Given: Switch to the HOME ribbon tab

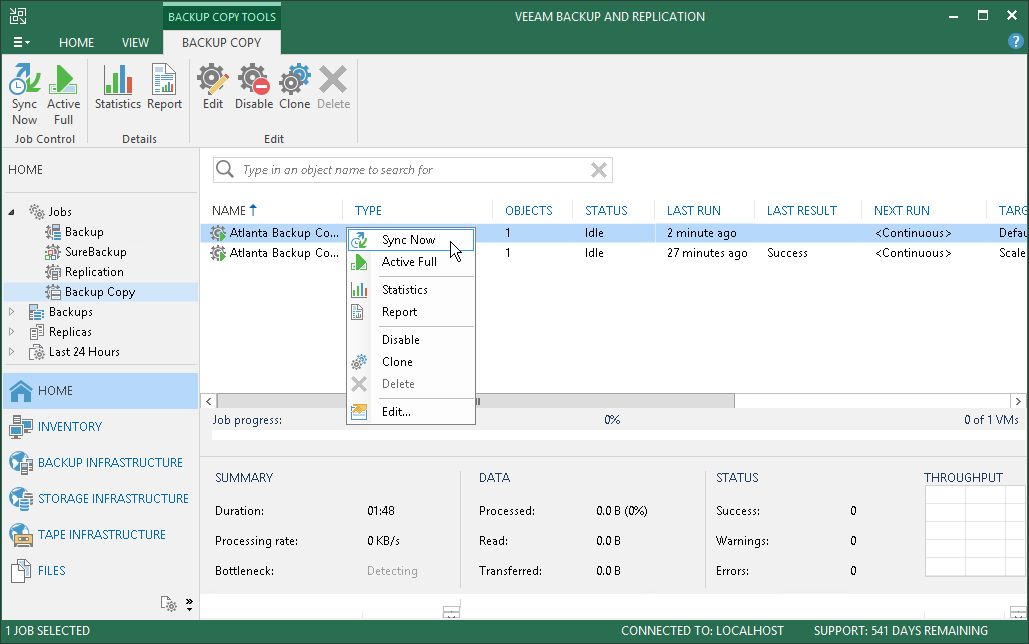Looking at the screenshot, I should 76,42.
